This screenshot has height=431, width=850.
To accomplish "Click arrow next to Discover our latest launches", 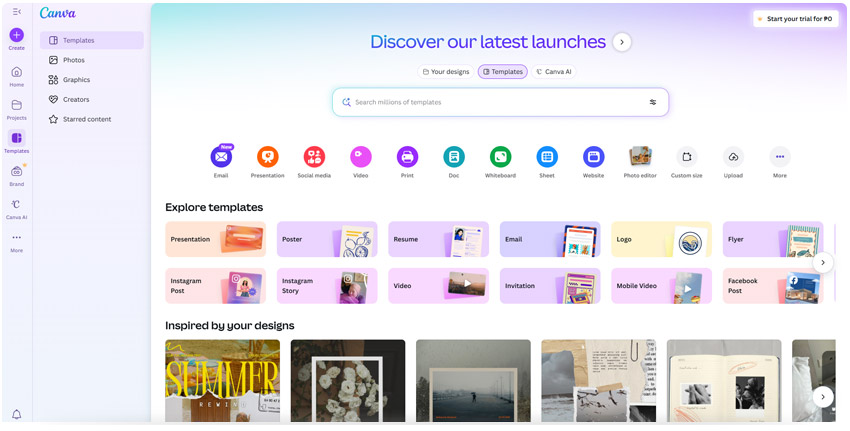I will tap(622, 42).
